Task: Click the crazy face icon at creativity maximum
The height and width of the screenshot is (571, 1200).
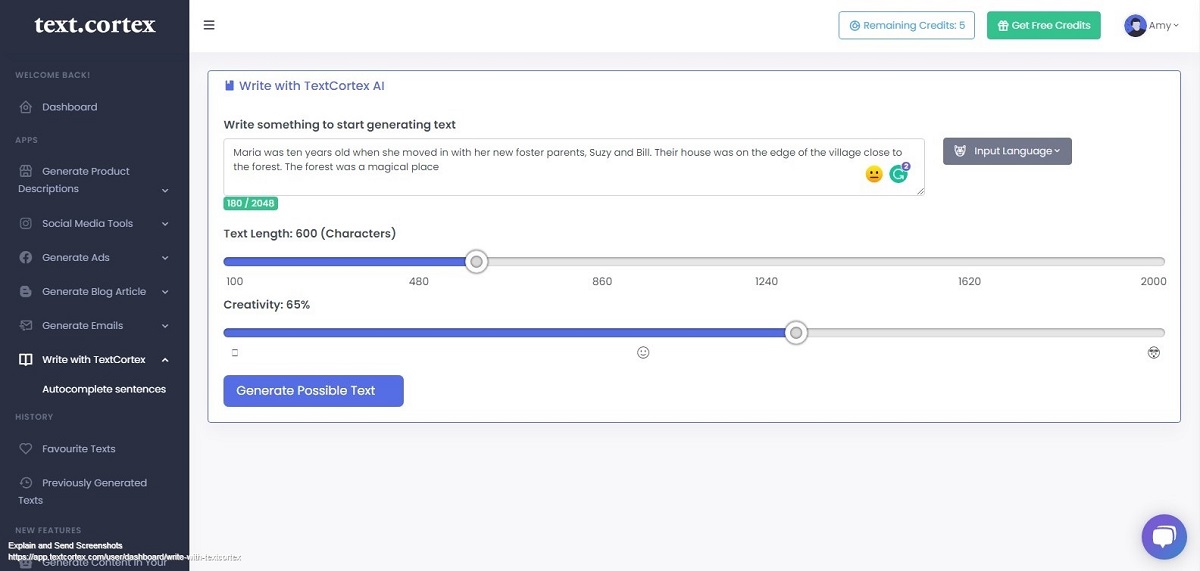Action: (1154, 353)
